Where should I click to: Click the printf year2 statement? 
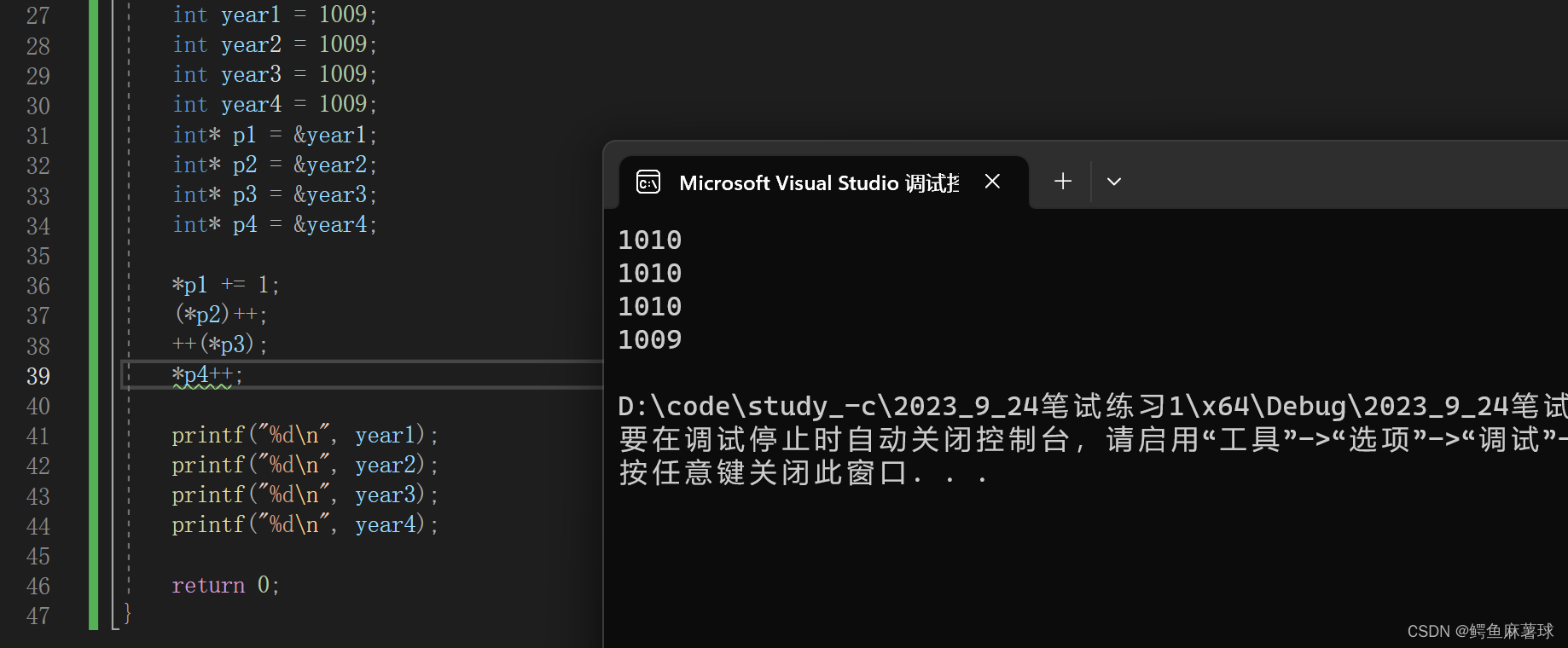[x=305, y=465]
